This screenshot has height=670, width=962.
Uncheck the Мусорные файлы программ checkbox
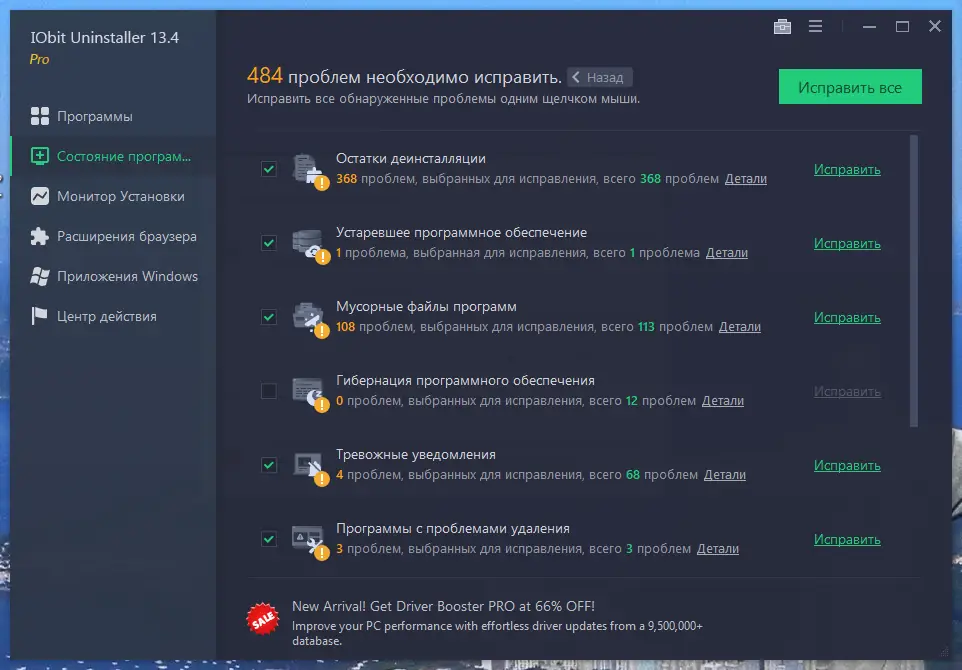pos(269,317)
